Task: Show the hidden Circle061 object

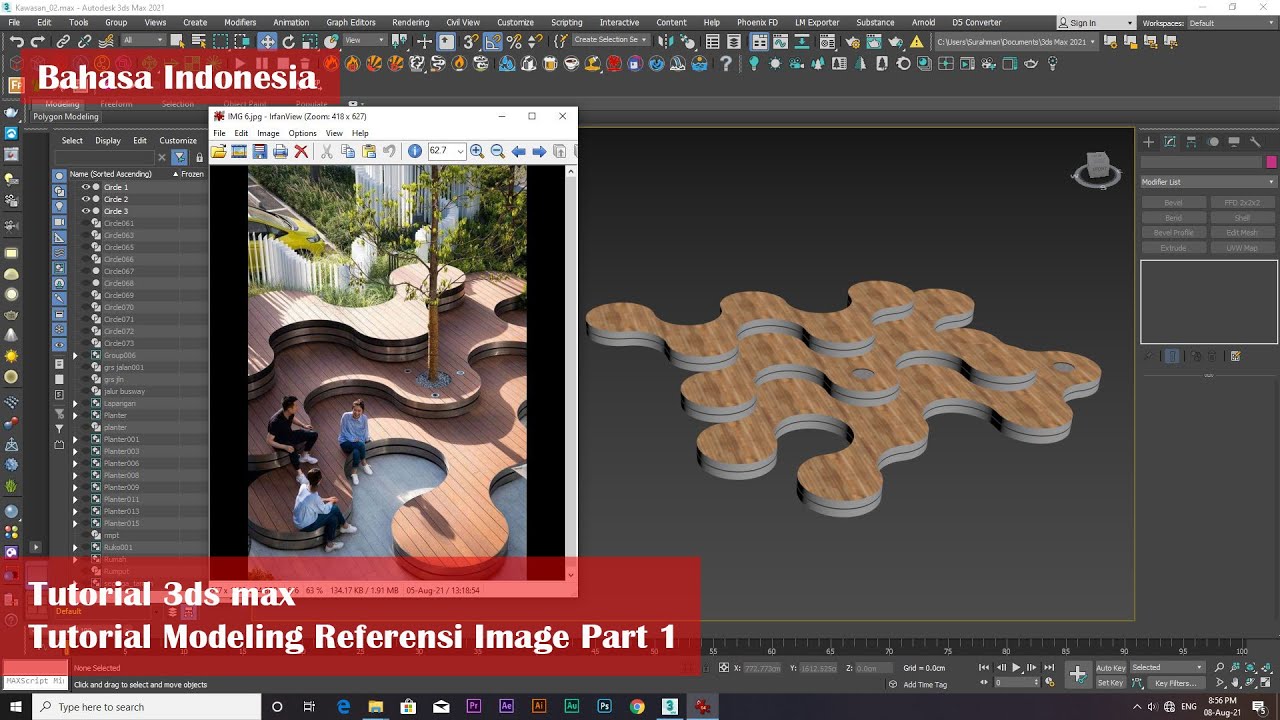Action: coord(86,223)
